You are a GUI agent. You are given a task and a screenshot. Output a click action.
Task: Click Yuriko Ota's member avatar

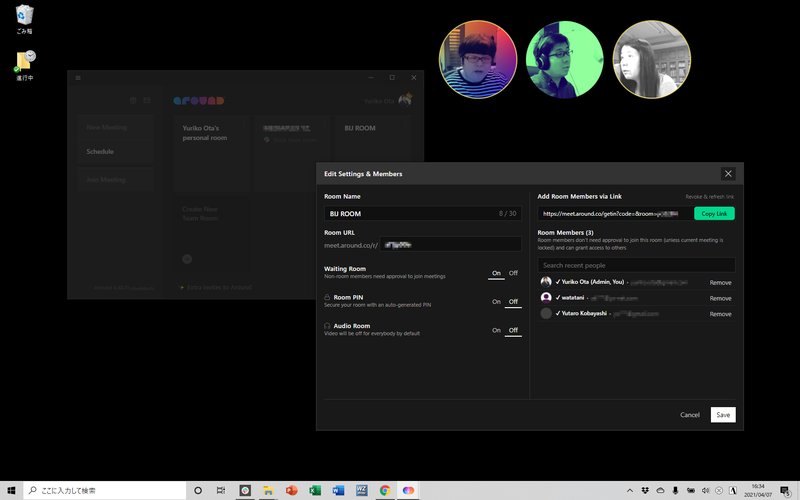[546, 282]
